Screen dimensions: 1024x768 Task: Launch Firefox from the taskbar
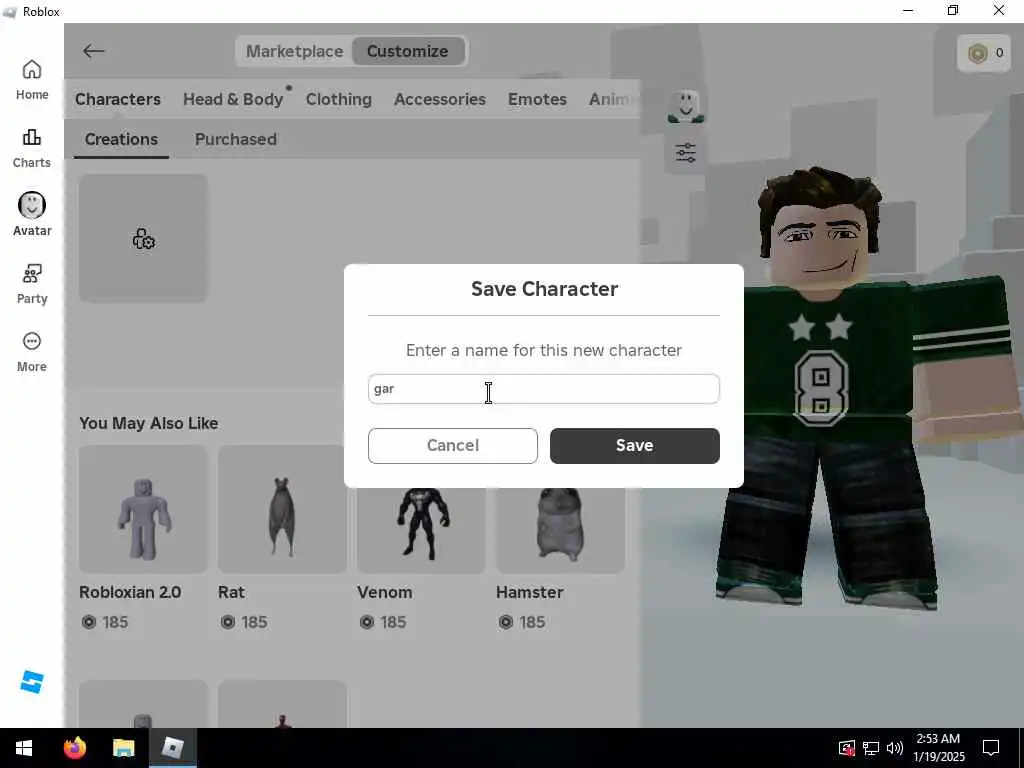click(75, 748)
